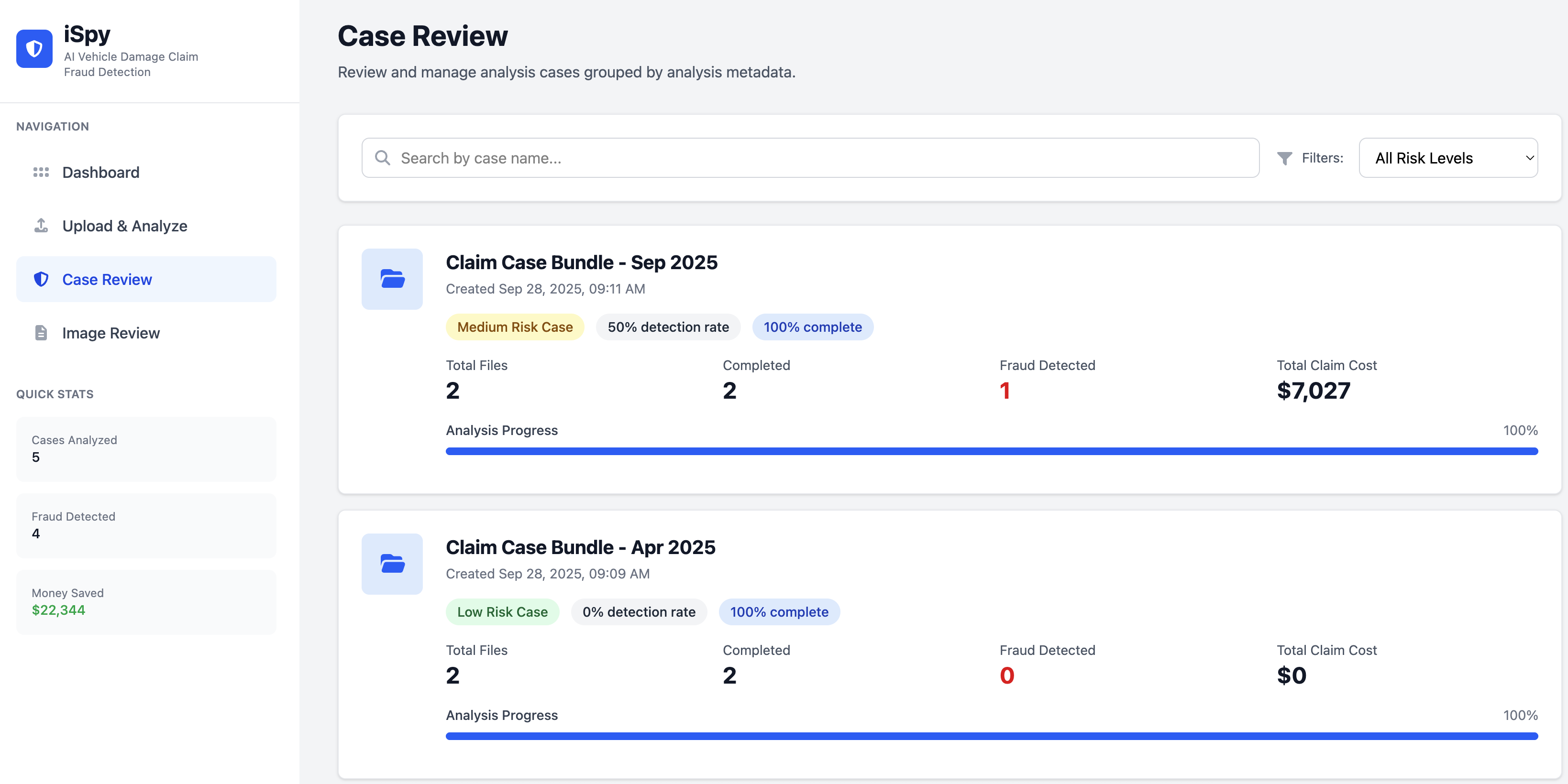Click the search magnifier icon
Image resolution: width=1568 pixels, height=784 pixels.
point(382,158)
